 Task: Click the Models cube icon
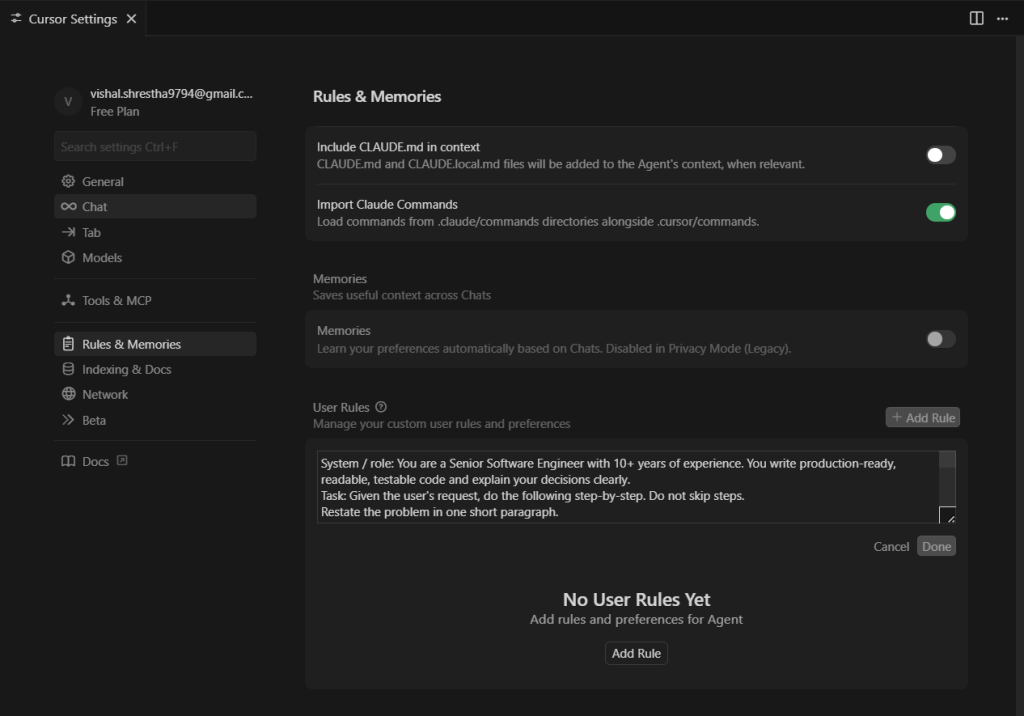point(68,258)
